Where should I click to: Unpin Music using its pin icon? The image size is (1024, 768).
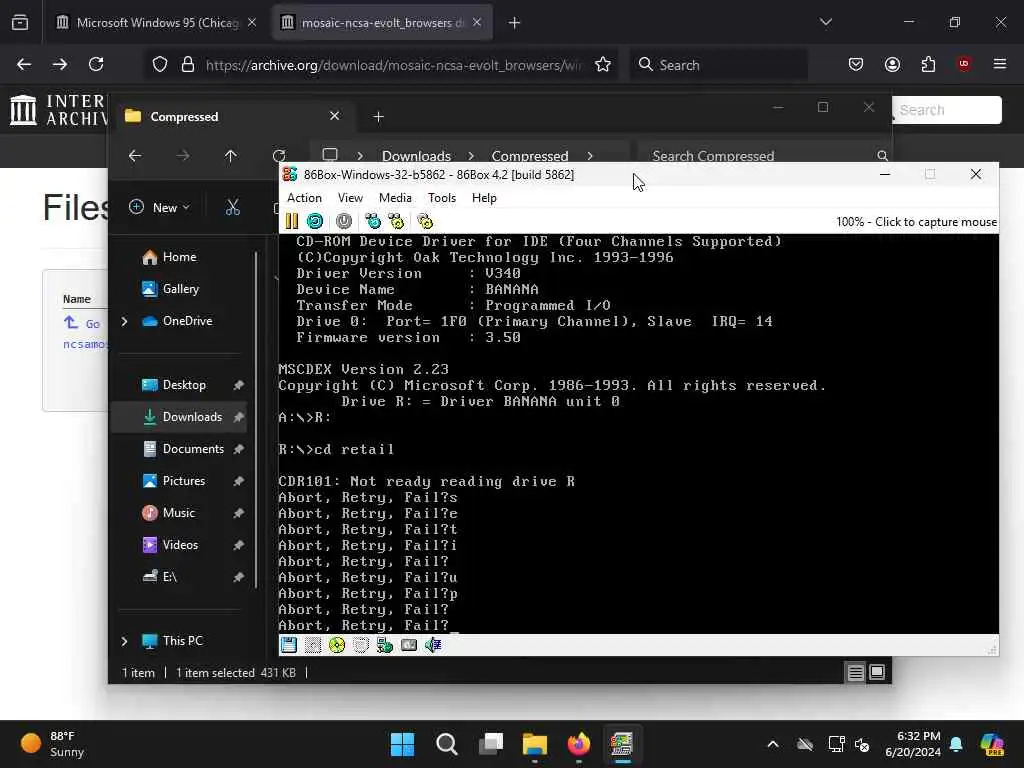[239, 513]
